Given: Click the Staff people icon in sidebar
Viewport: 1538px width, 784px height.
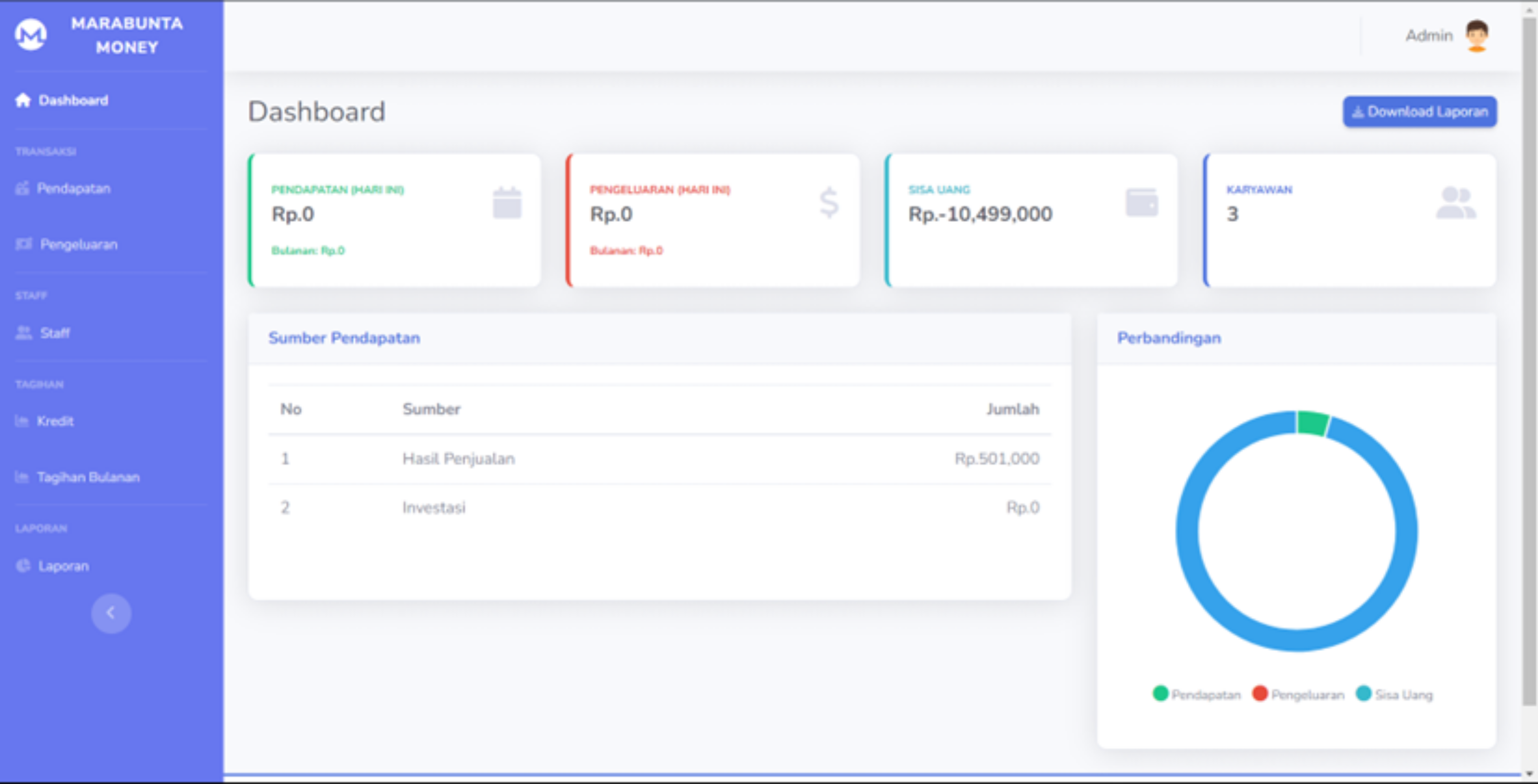Looking at the screenshot, I should point(23,333).
